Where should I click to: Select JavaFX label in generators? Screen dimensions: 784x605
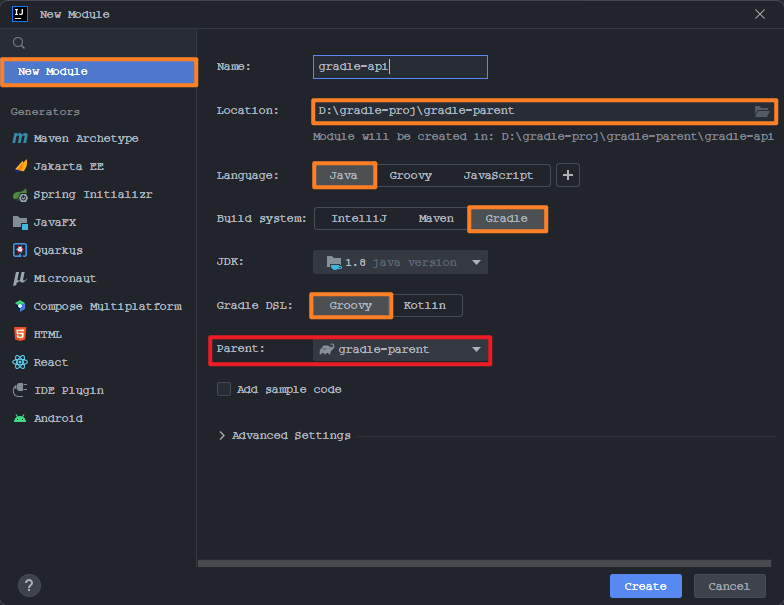click(55, 222)
